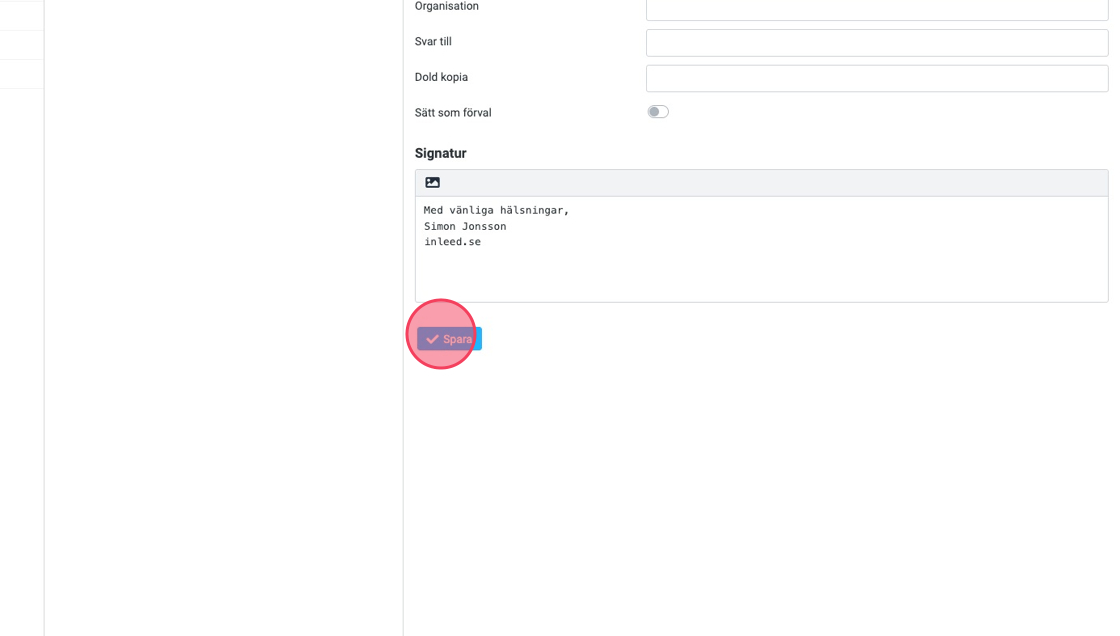Click the Organisation field label
1120x636 pixels.
click(446, 7)
